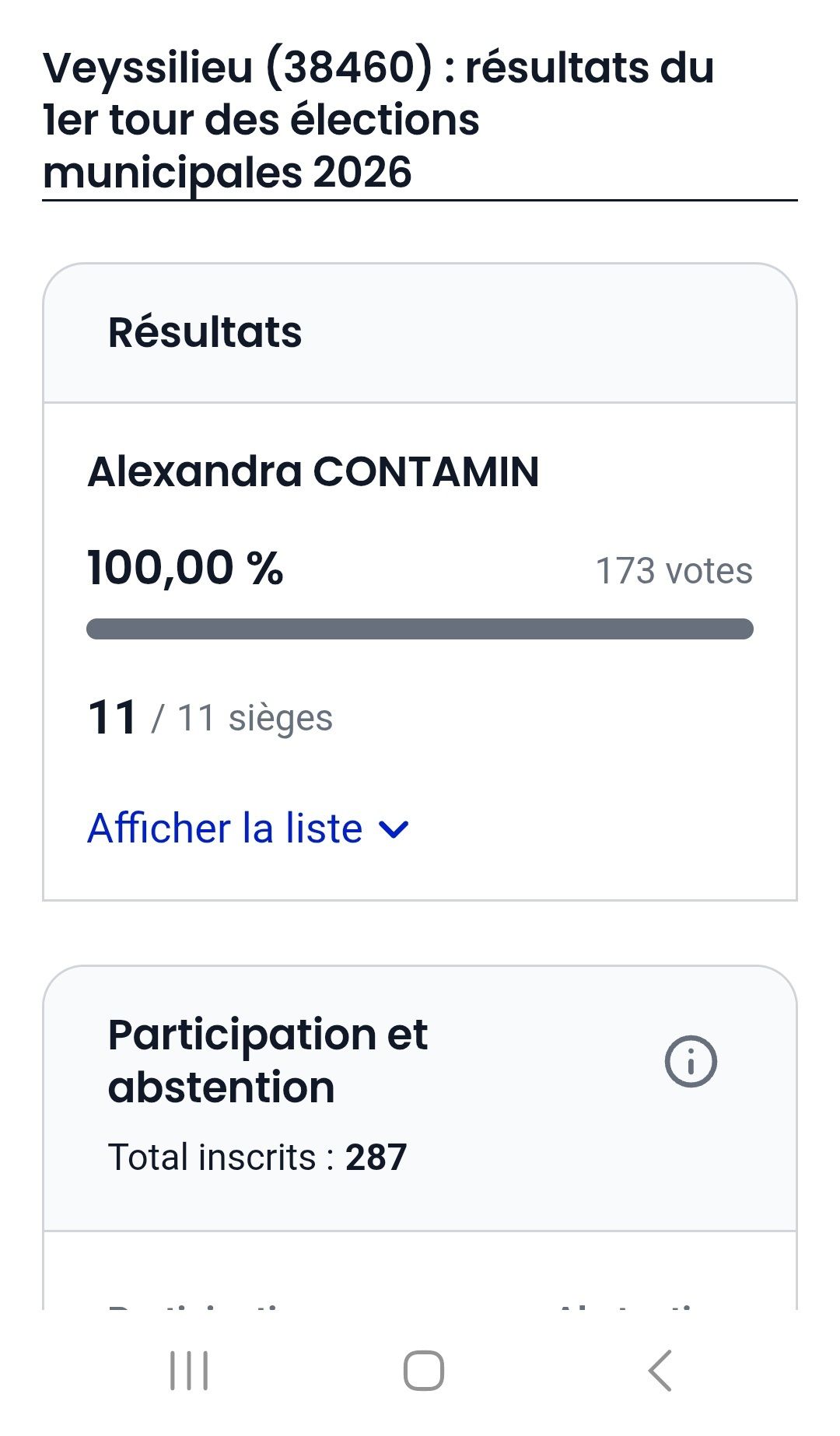
Task: Click the 100% vote progress bar
Action: click(x=419, y=629)
